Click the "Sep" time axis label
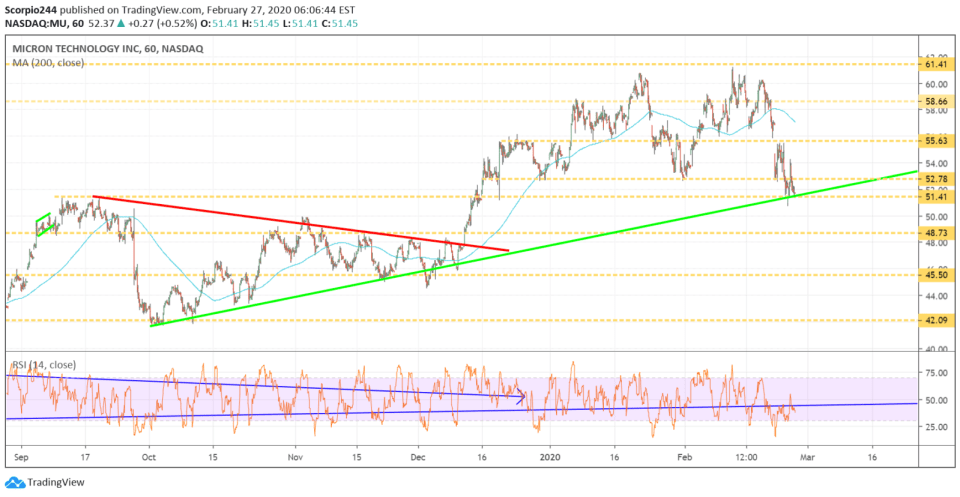This screenshot has width=960, height=497. point(20,457)
